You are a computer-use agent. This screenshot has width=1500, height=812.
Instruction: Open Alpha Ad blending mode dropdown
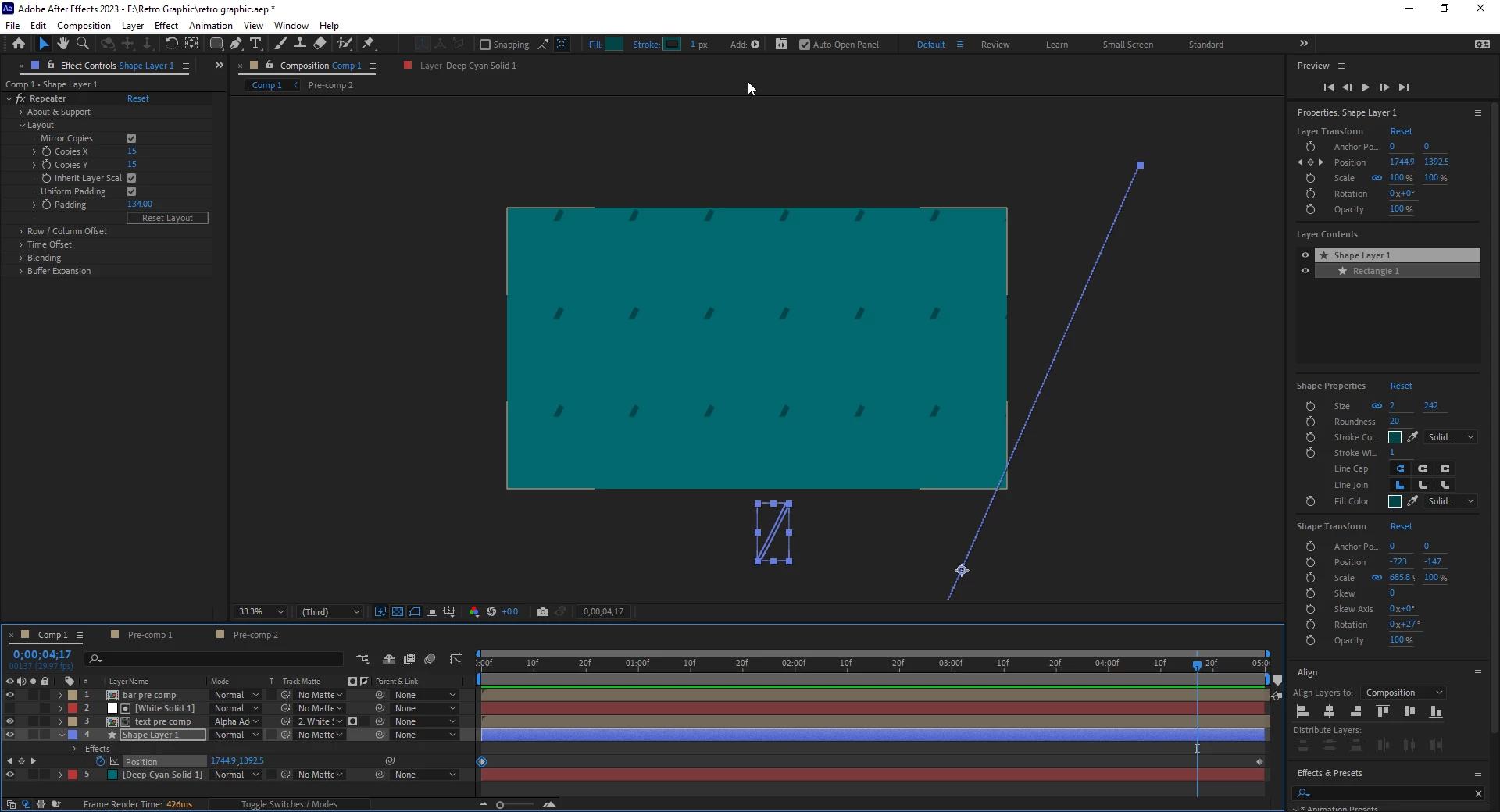237,721
